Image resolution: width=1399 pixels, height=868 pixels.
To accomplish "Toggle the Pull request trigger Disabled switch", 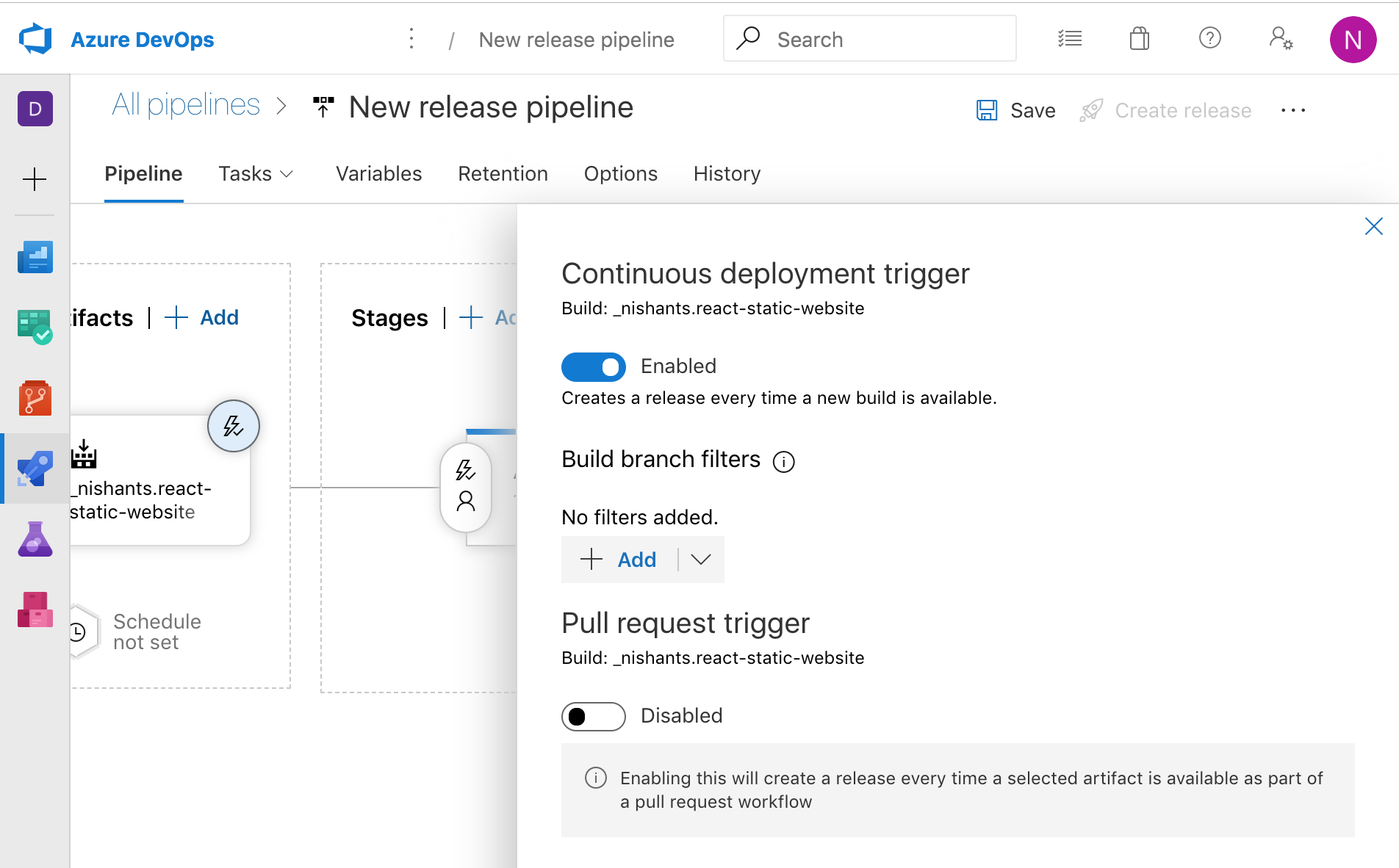I will pos(594,717).
